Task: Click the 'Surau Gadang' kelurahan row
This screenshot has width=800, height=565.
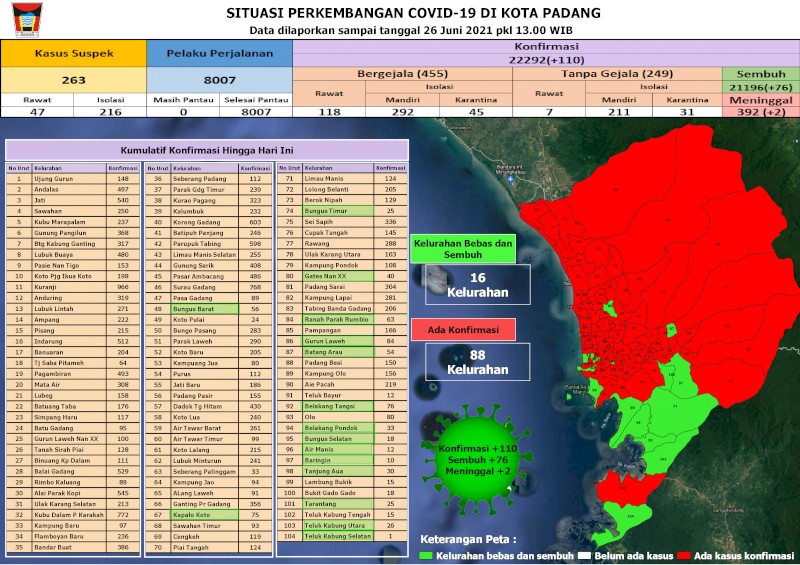Action: pyautogui.click(x=209, y=287)
